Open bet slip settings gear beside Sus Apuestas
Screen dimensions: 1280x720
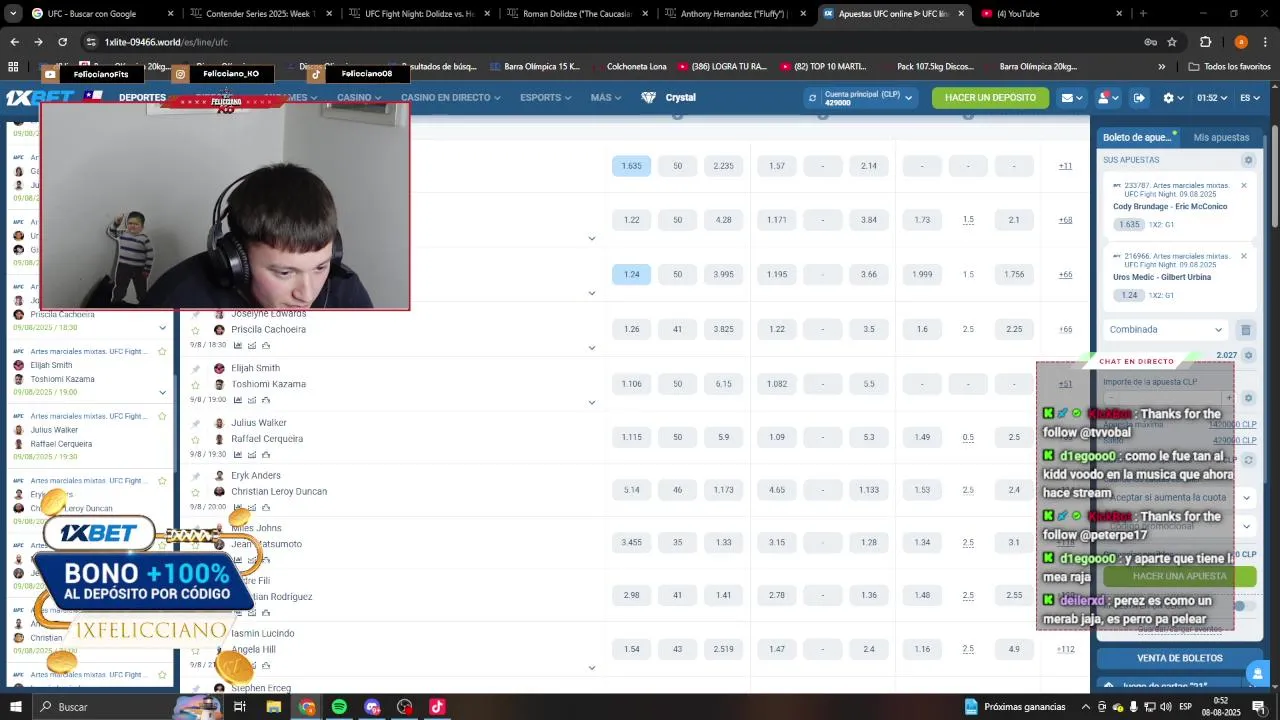pyautogui.click(x=1248, y=160)
